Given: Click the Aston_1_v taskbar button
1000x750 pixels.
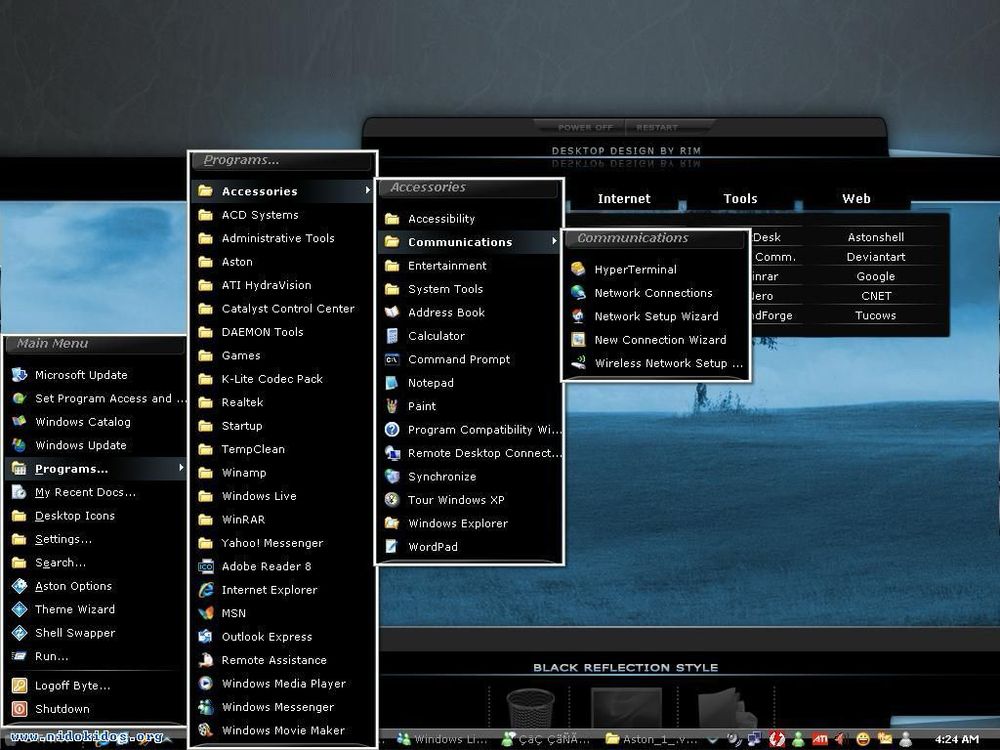Looking at the screenshot, I should coord(651,739).
